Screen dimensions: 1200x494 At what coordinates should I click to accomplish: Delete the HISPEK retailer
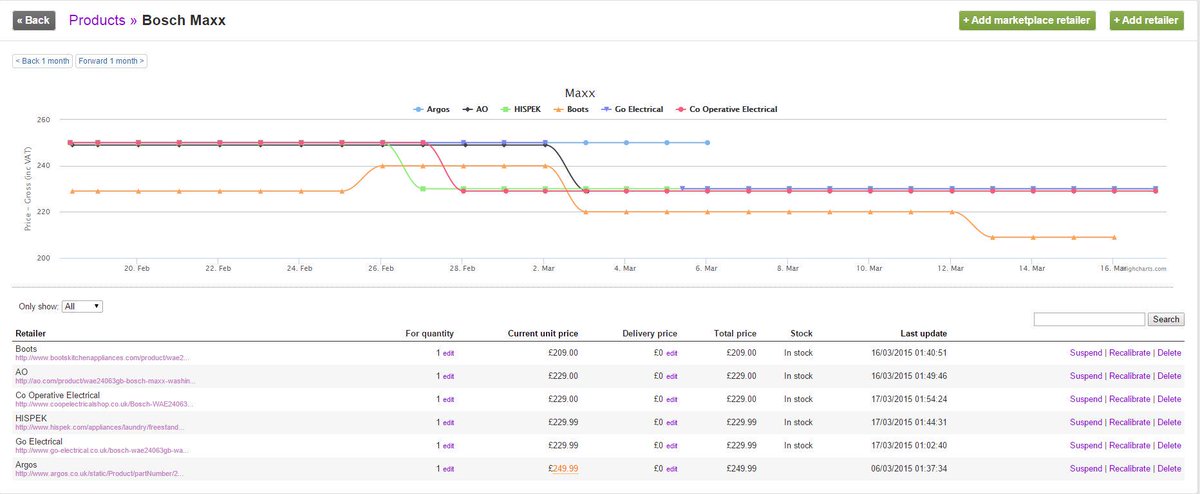1169,422
